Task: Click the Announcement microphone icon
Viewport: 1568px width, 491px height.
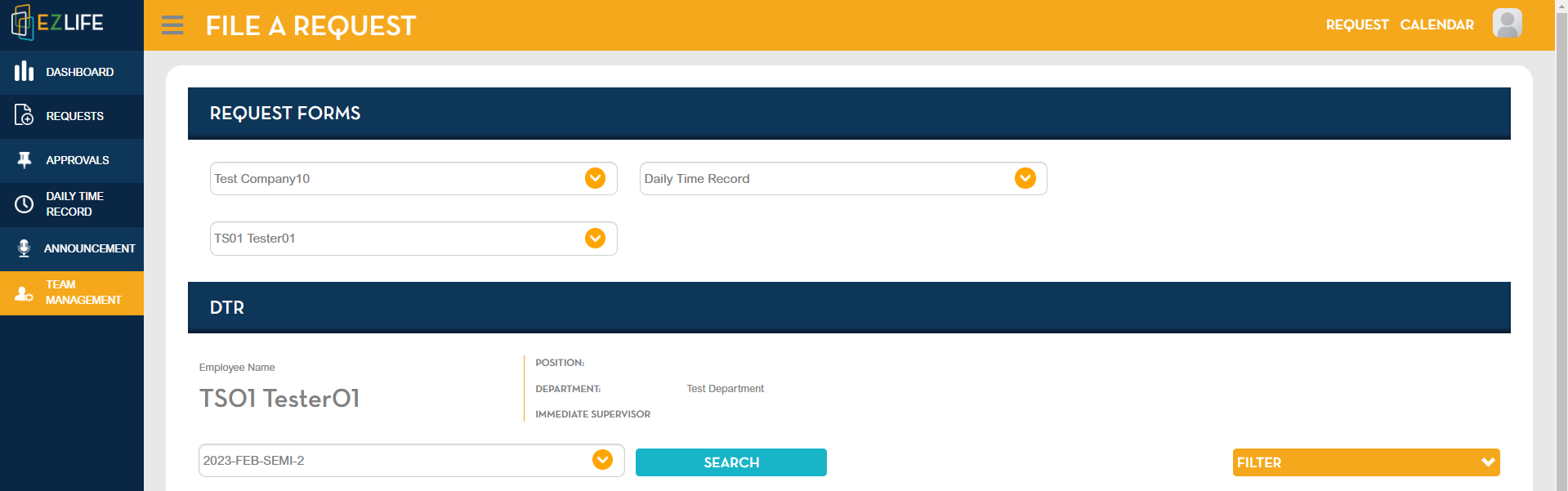Action: click(25, 248)
